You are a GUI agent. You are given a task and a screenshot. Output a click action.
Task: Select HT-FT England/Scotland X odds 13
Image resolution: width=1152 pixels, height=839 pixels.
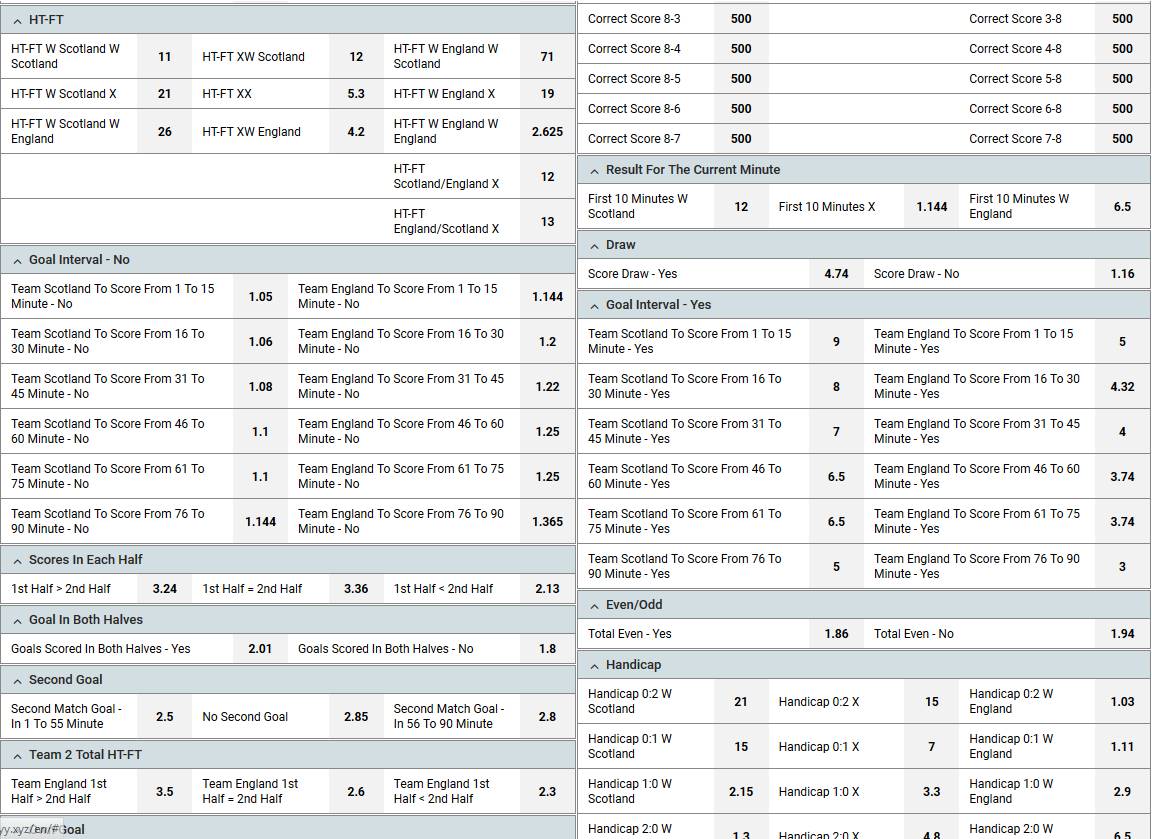[547, 221]
